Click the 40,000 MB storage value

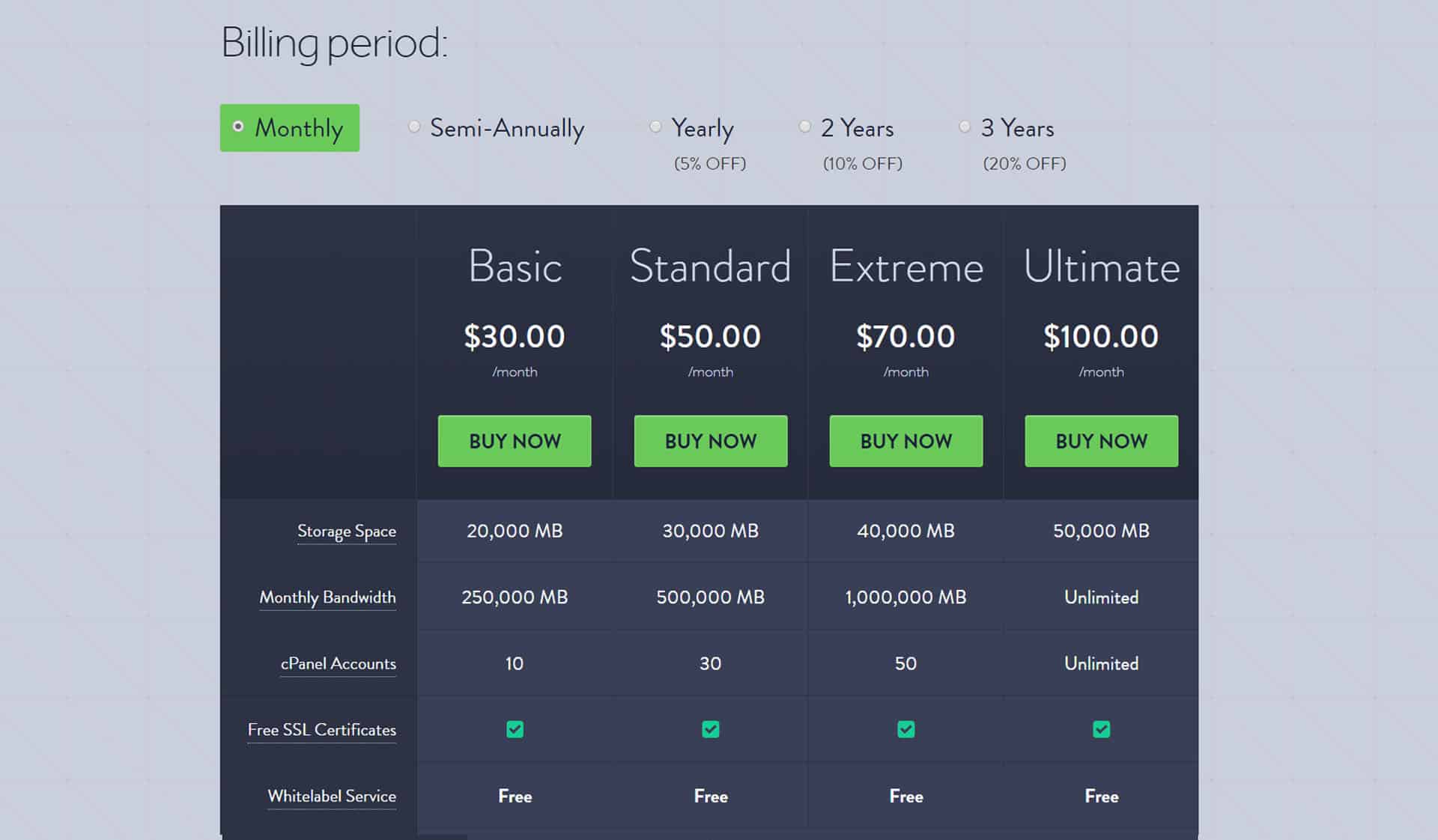[x=906, y=531]
